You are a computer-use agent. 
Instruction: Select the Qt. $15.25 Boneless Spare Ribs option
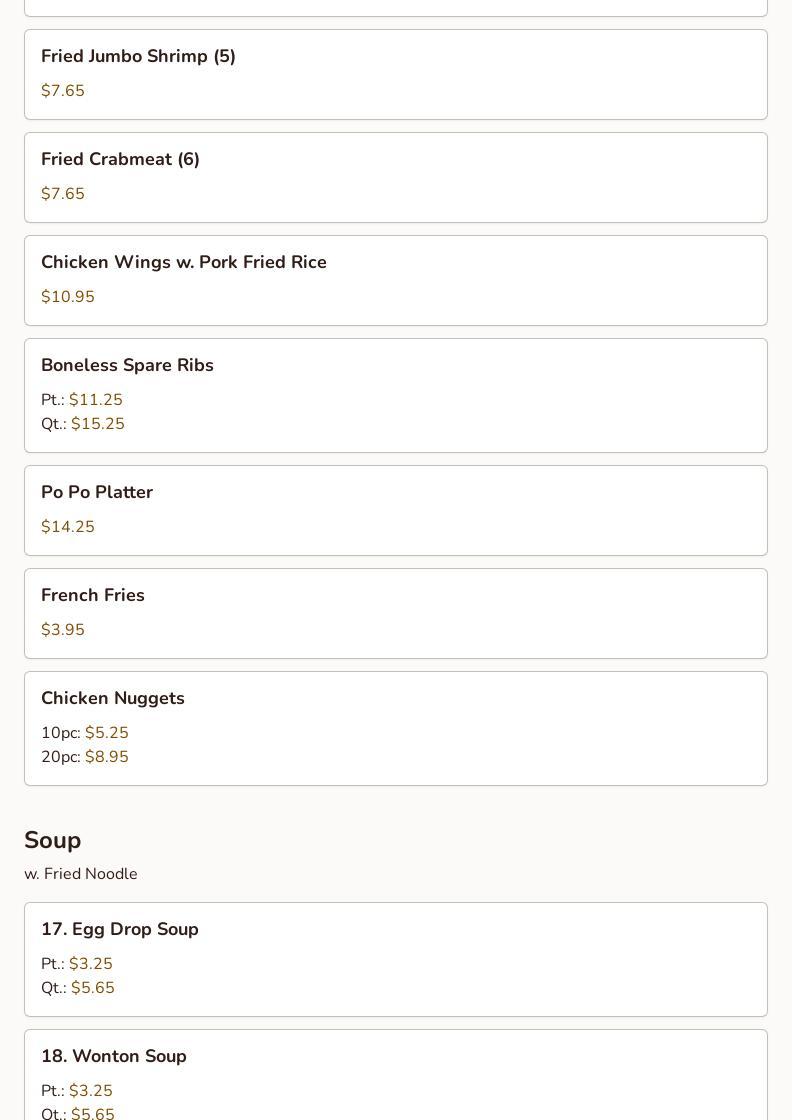coord(83,424)
